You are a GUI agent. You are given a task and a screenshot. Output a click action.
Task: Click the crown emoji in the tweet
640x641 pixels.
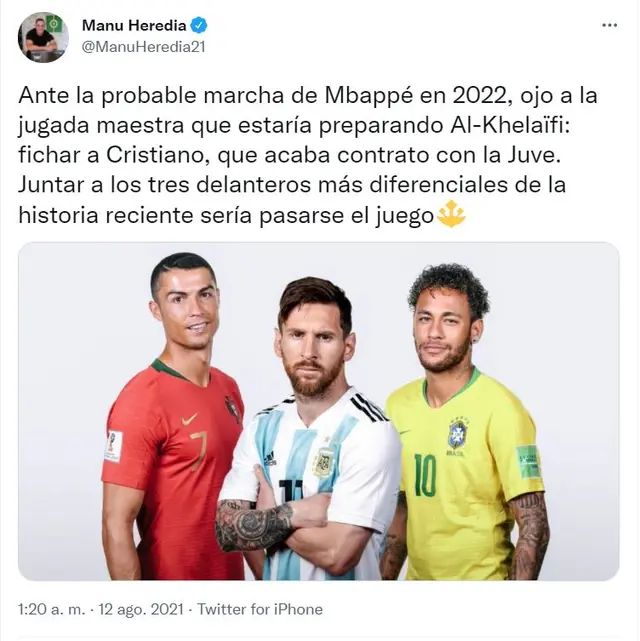point(451,214)
